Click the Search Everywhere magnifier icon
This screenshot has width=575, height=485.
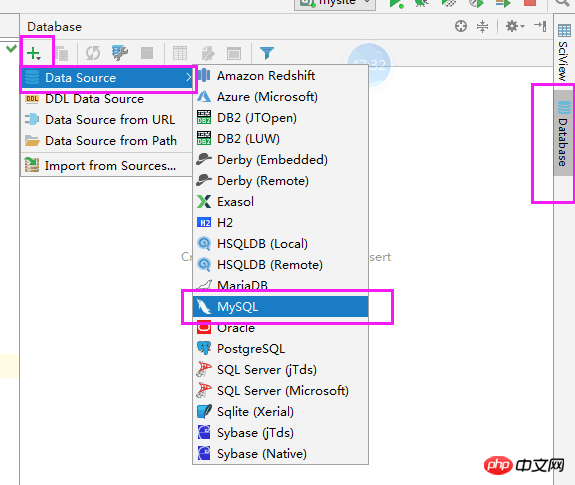coord(564,3)
